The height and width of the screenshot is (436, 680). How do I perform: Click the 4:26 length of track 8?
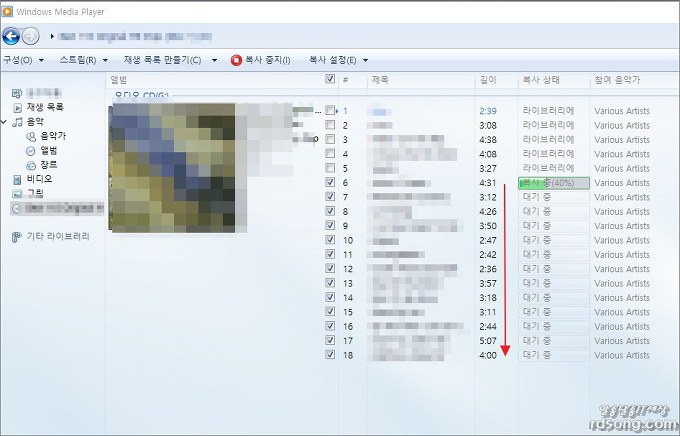click(488, 212)
